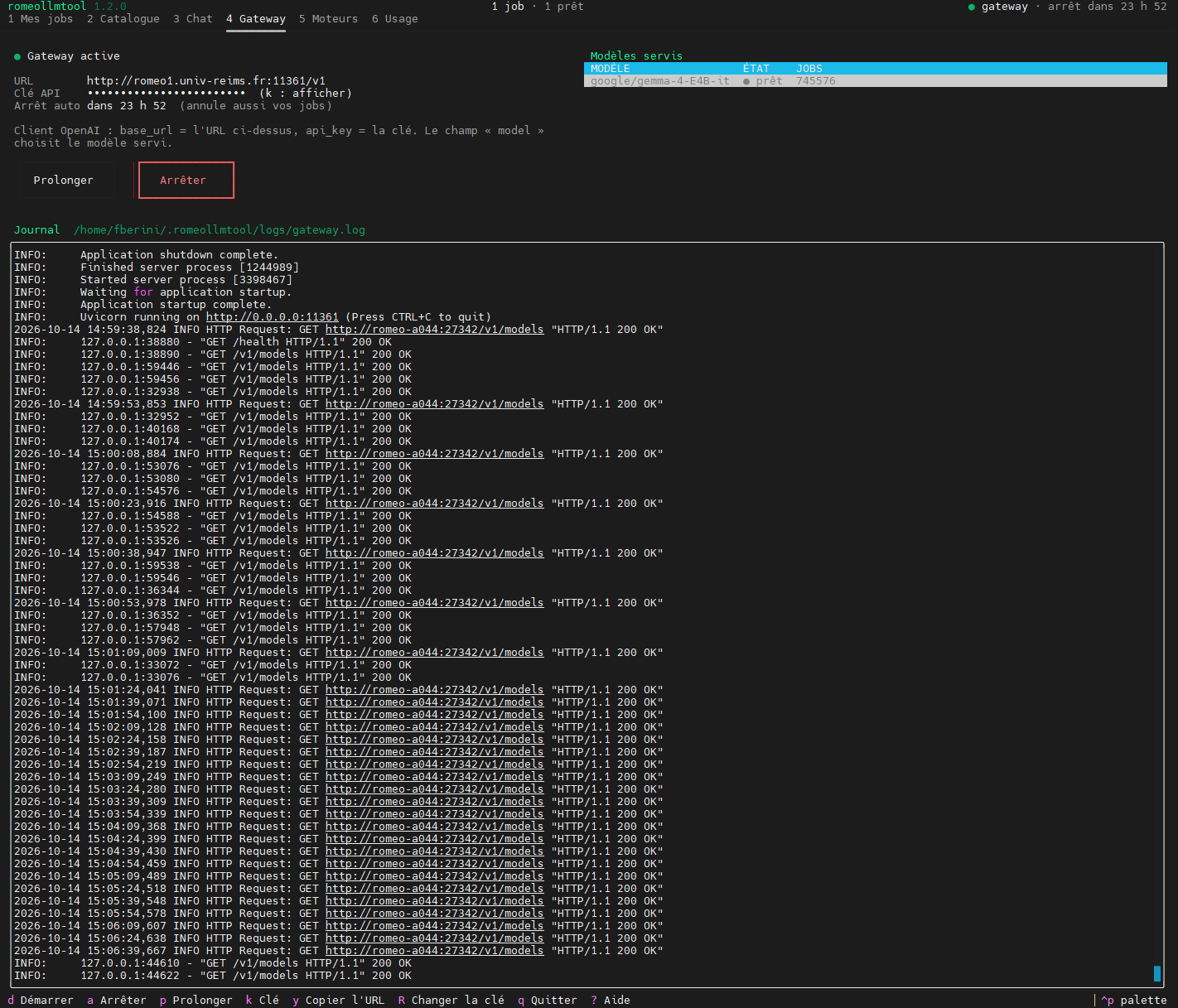Click the MODÈLE column header
1178x1008 pixels.
pos(611,69)
